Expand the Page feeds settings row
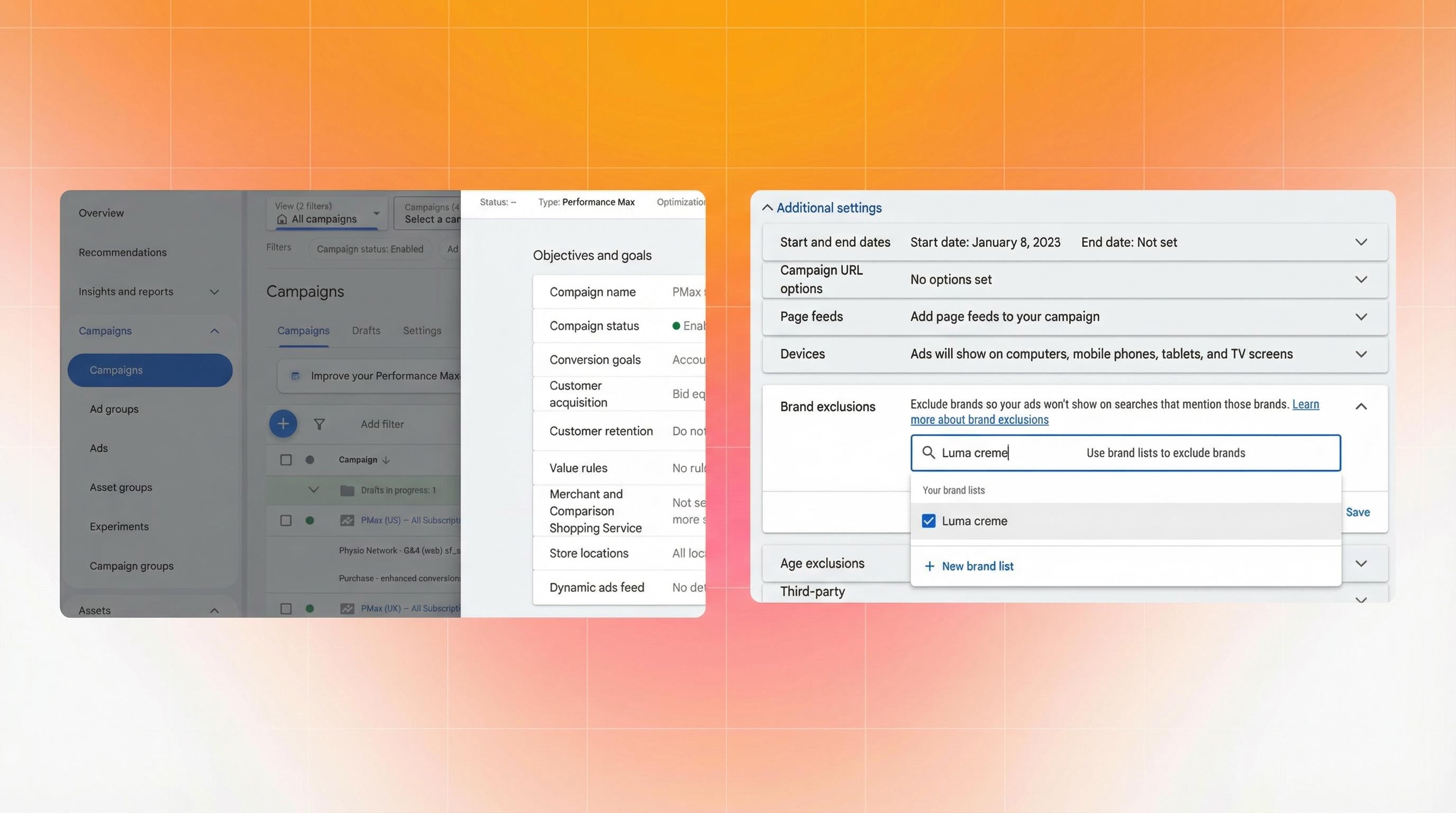The image size is (1456, 813). click(x=1362, y=317)
